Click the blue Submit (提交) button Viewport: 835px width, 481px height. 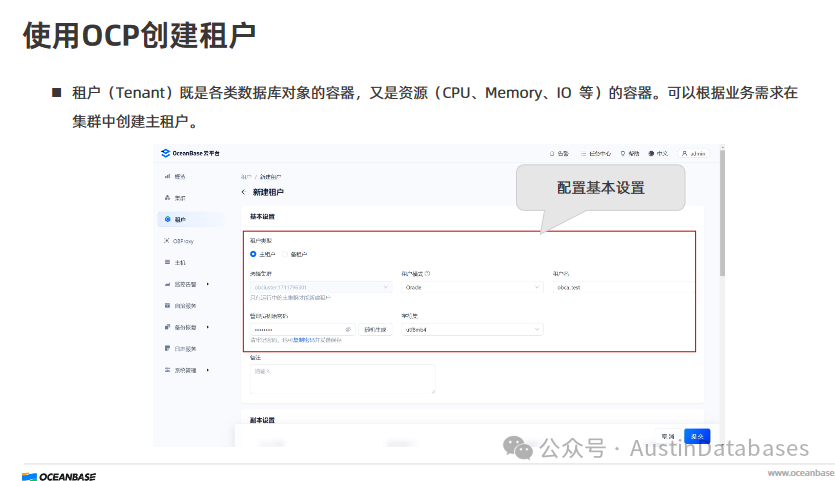pos(697,436)
